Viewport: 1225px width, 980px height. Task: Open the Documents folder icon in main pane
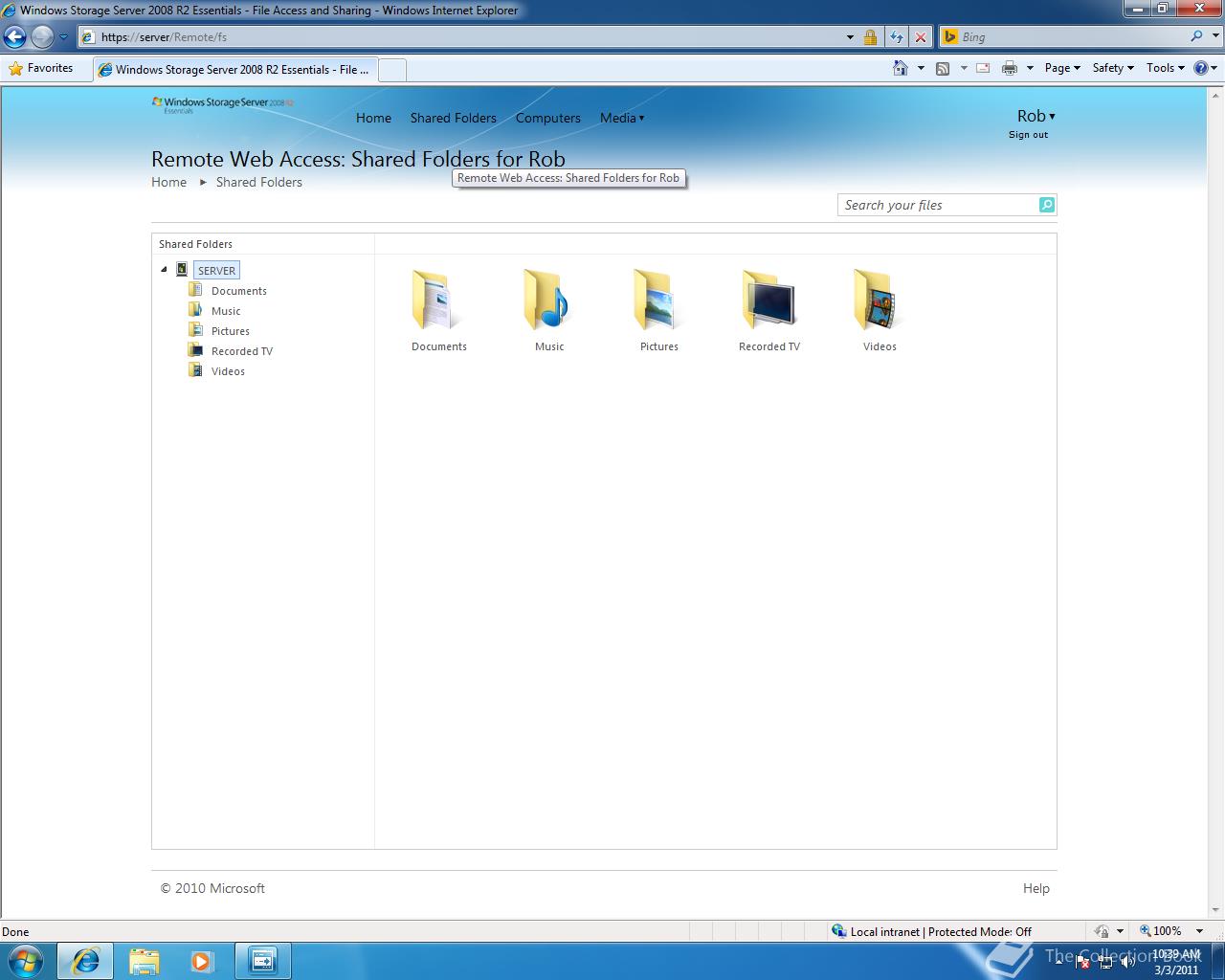(438, 301)
